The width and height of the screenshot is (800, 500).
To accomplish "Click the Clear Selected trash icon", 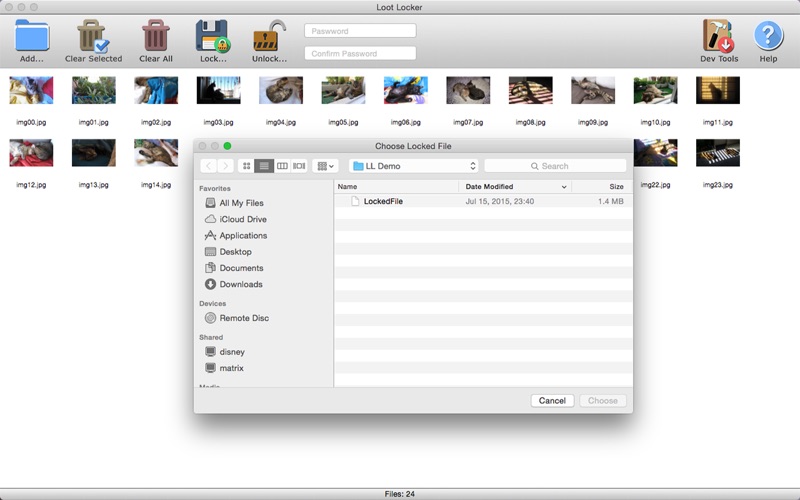I will tap(93, 36).
